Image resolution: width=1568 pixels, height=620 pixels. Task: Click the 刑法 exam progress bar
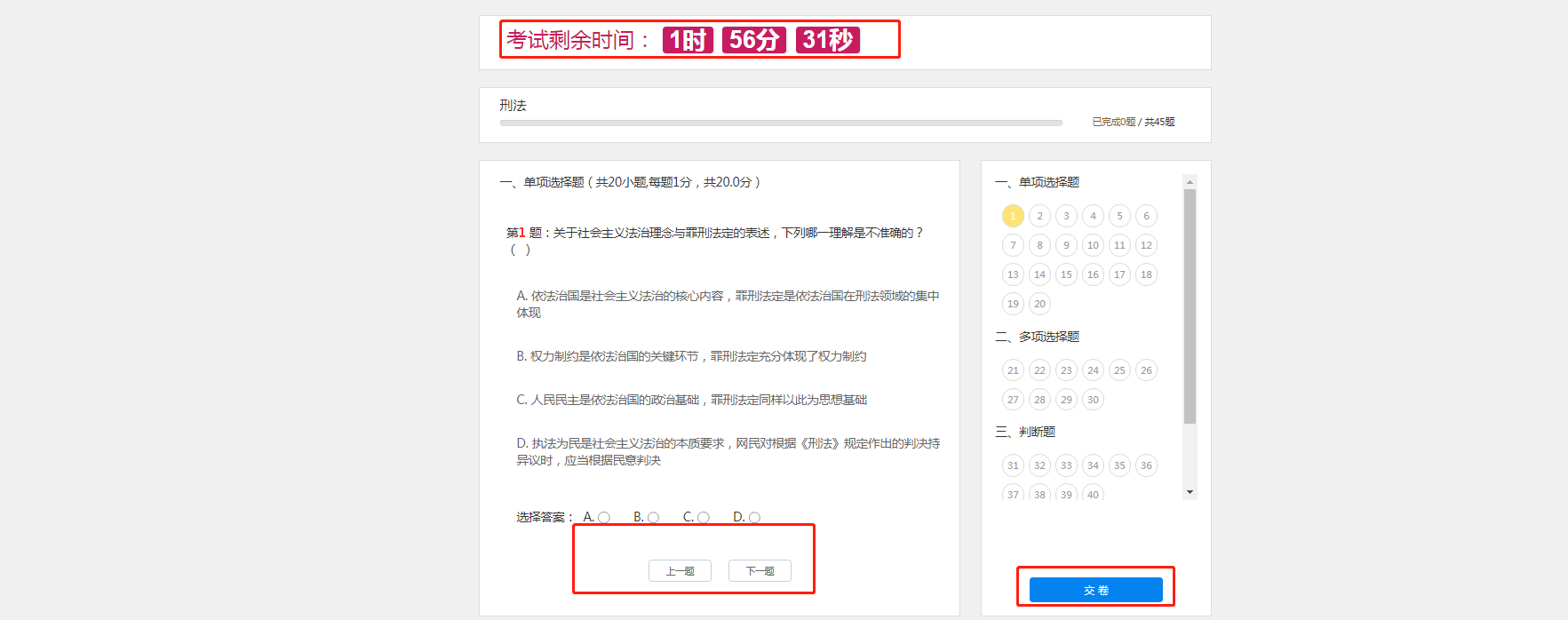click(780, 123)
